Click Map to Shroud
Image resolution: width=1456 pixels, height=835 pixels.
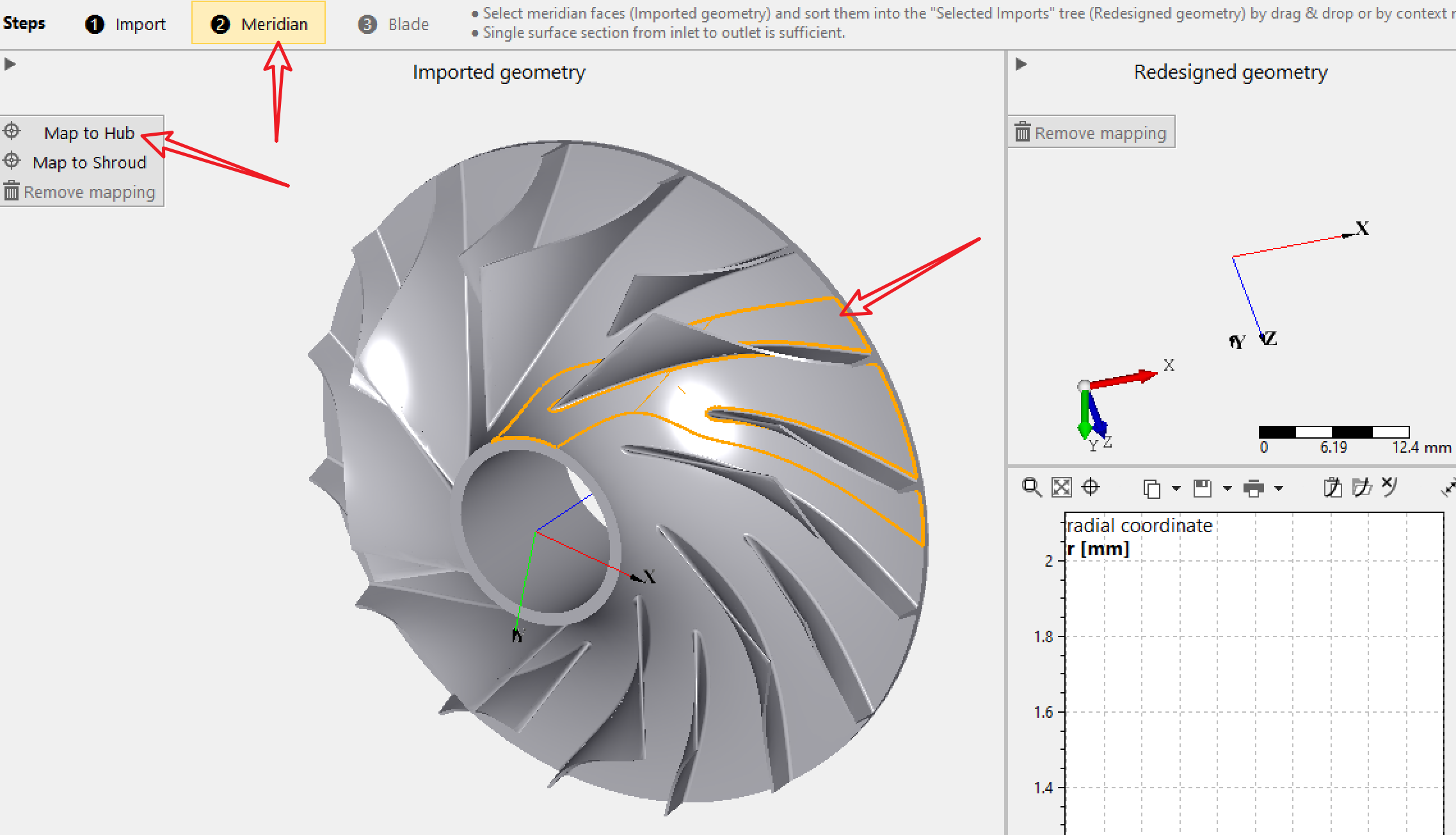(x=89, y=163)
